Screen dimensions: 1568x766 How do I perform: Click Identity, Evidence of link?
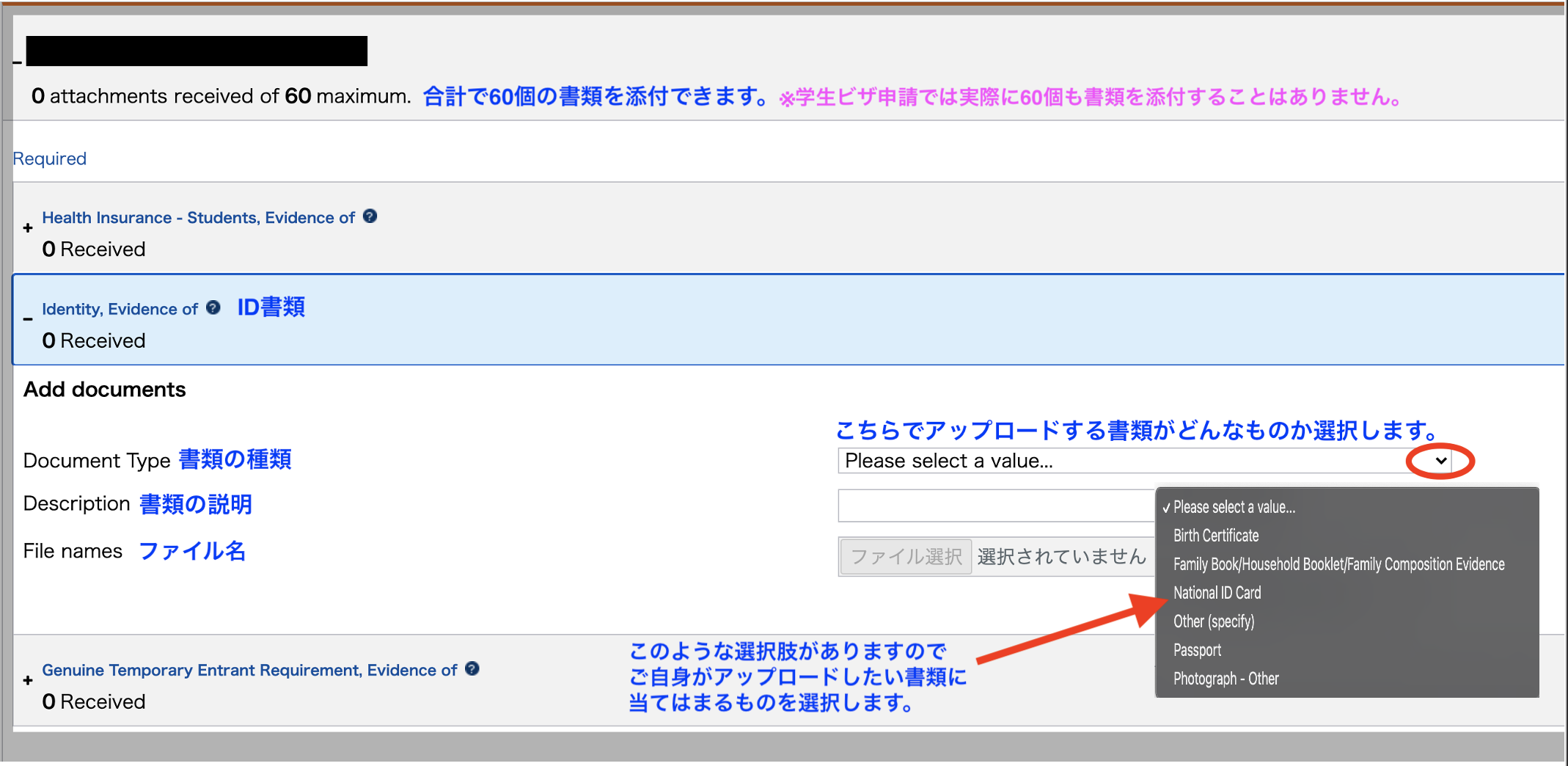[120, 309]
